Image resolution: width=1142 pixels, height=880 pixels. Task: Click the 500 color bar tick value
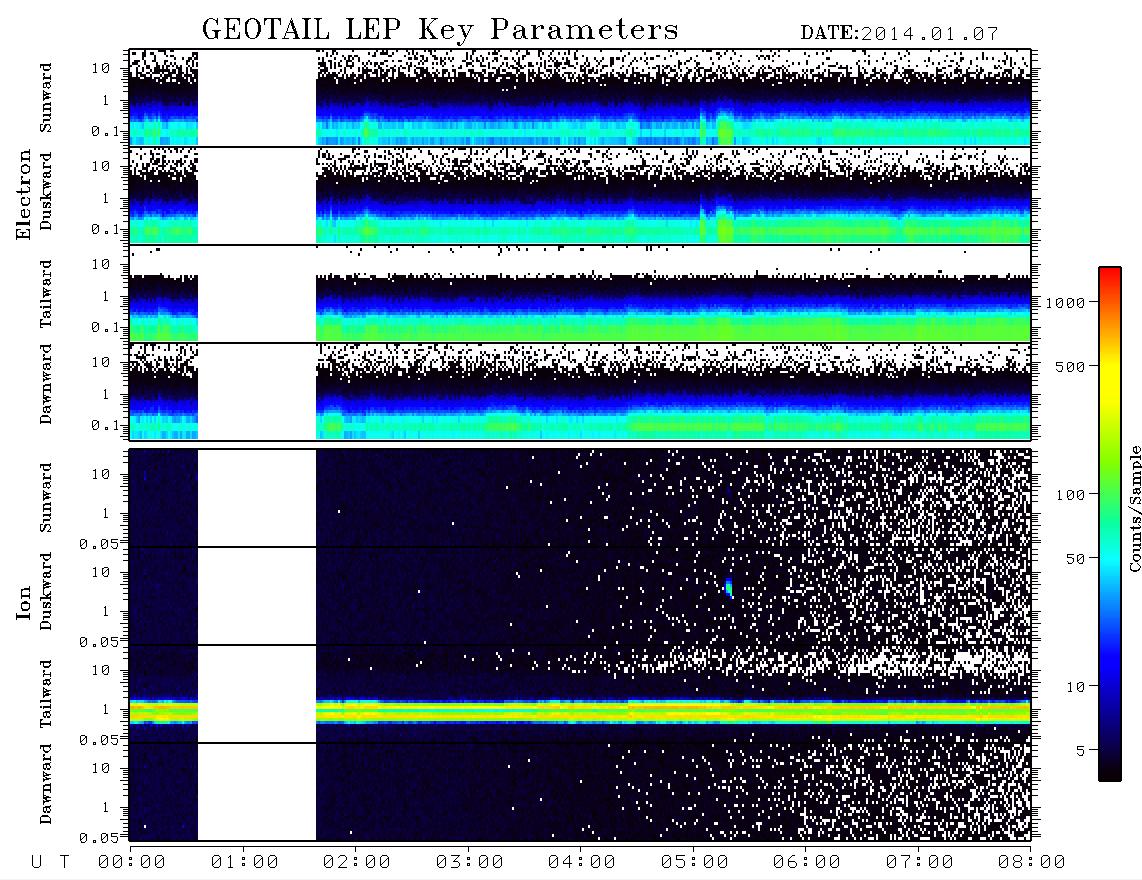click(x=1070, y=366)
